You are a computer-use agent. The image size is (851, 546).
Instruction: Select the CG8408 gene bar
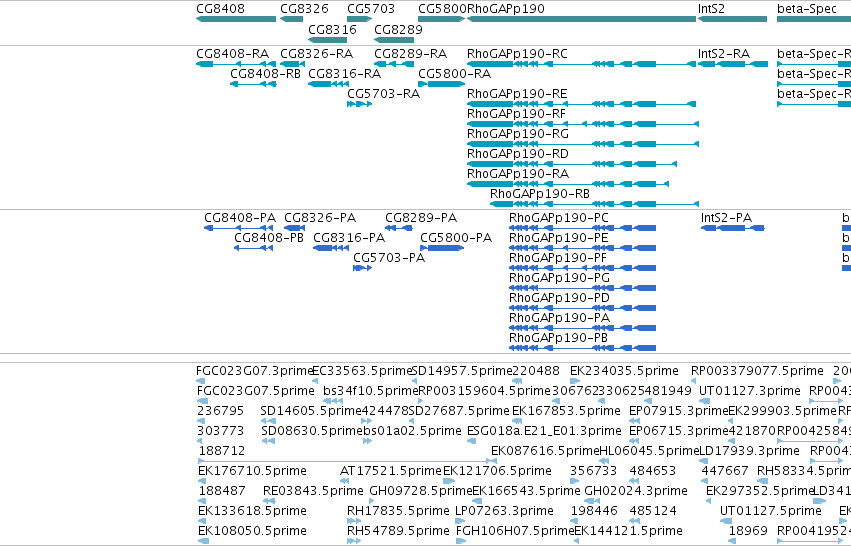(236, 19)
